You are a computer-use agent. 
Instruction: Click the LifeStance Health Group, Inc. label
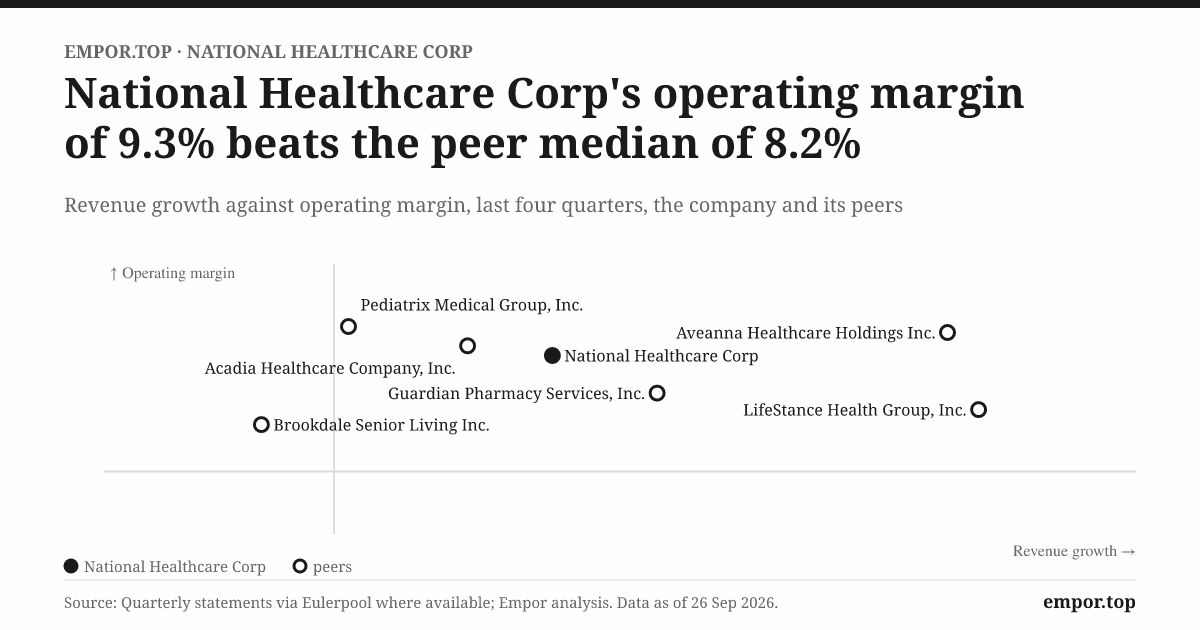tap(855, 410)
